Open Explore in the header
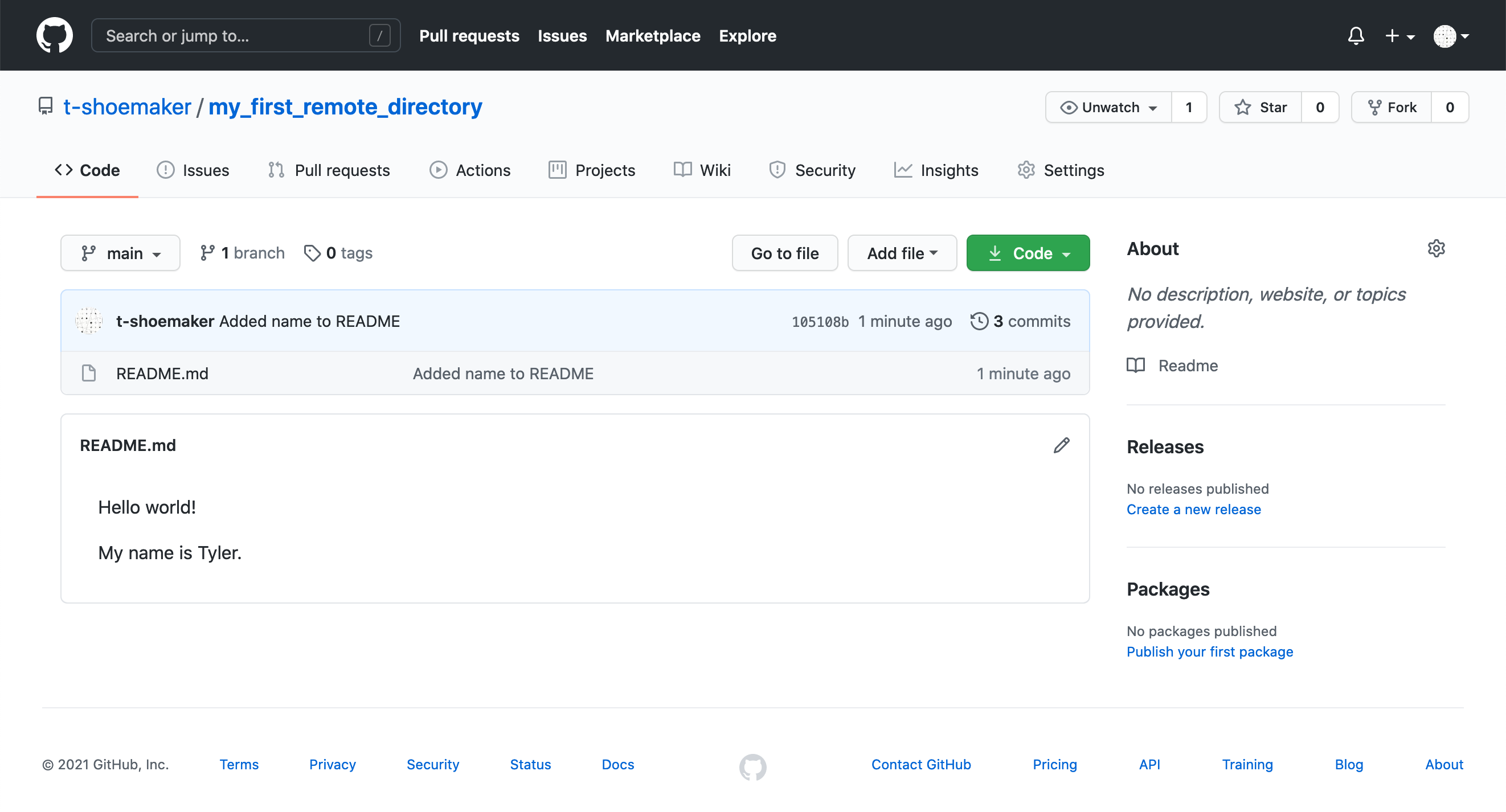 click(747, 36)
